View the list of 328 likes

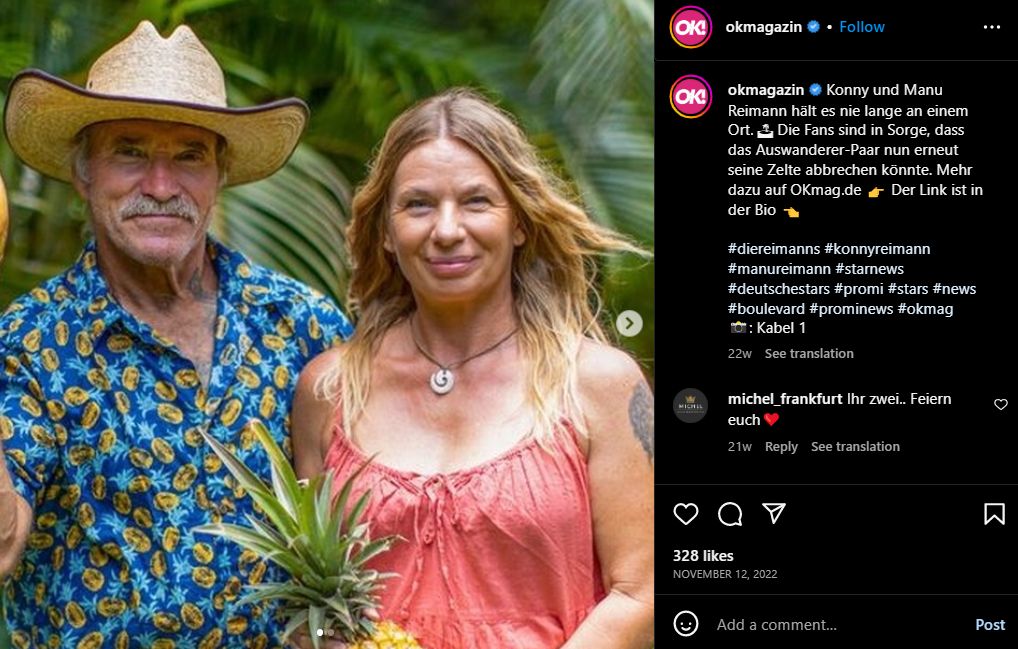click(x=703, y=556)
